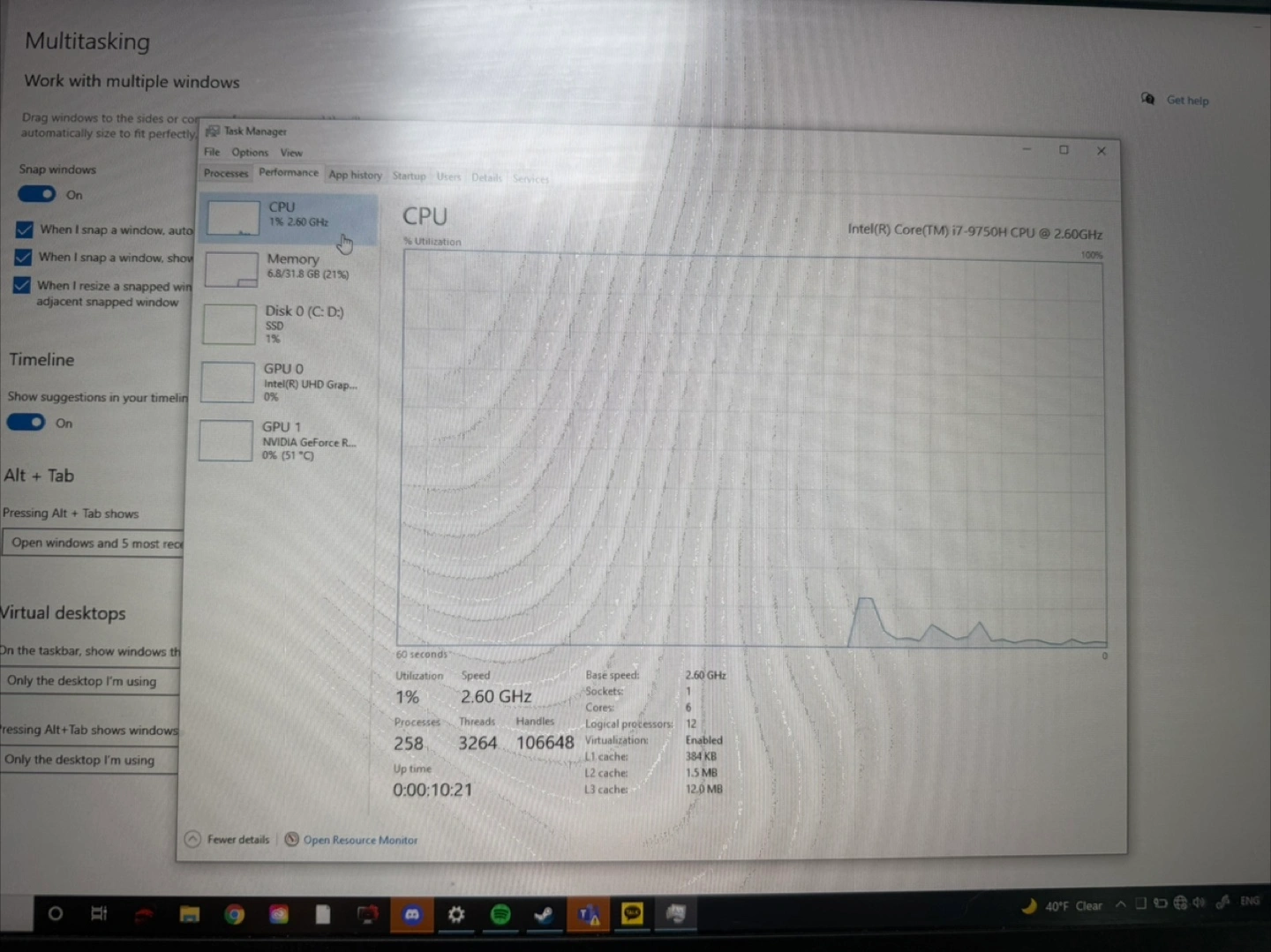
Task: Open Microsoft Teams from the taskbar
Action: point(588,915)
